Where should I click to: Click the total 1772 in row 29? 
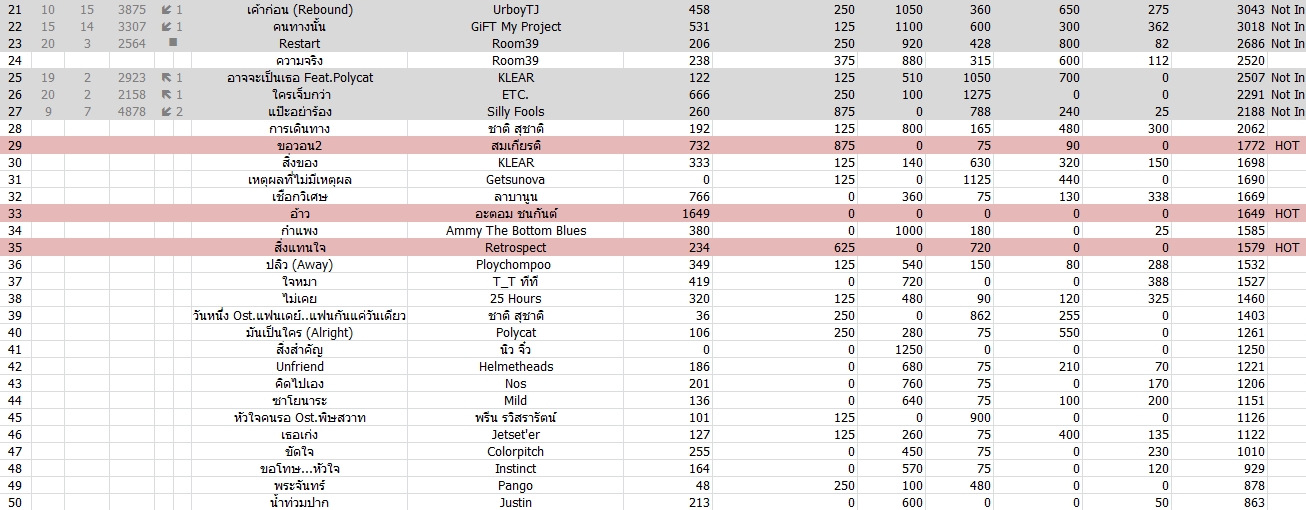[1249, 145]
